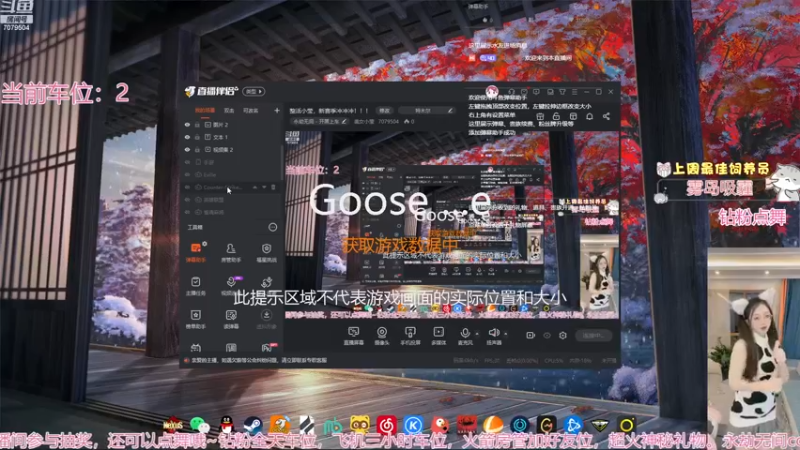This screenshot has width=800, height=450.
Task: Edit the 永劫无间 game category tag
Action: pyautogui.click(x=320, y=121)
